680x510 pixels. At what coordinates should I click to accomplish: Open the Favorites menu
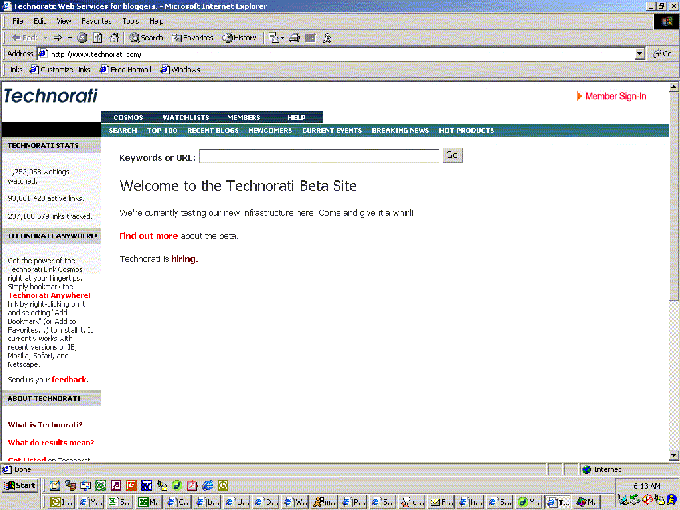96,21
